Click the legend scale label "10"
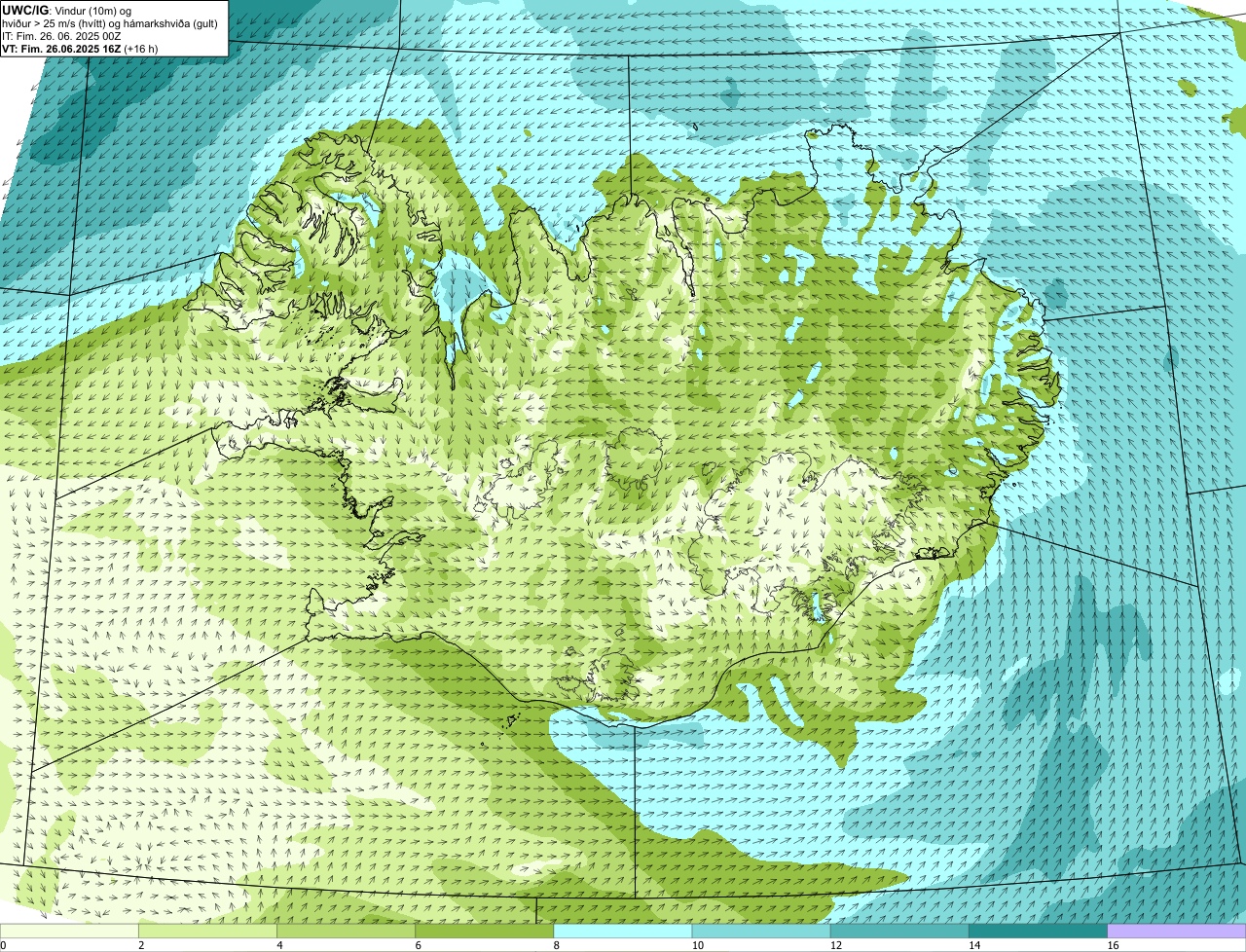 click(697, 945)
